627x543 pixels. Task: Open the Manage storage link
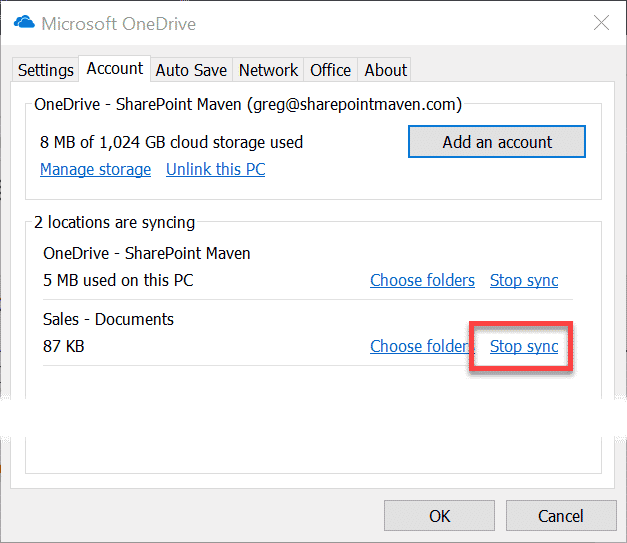(96, 170)
